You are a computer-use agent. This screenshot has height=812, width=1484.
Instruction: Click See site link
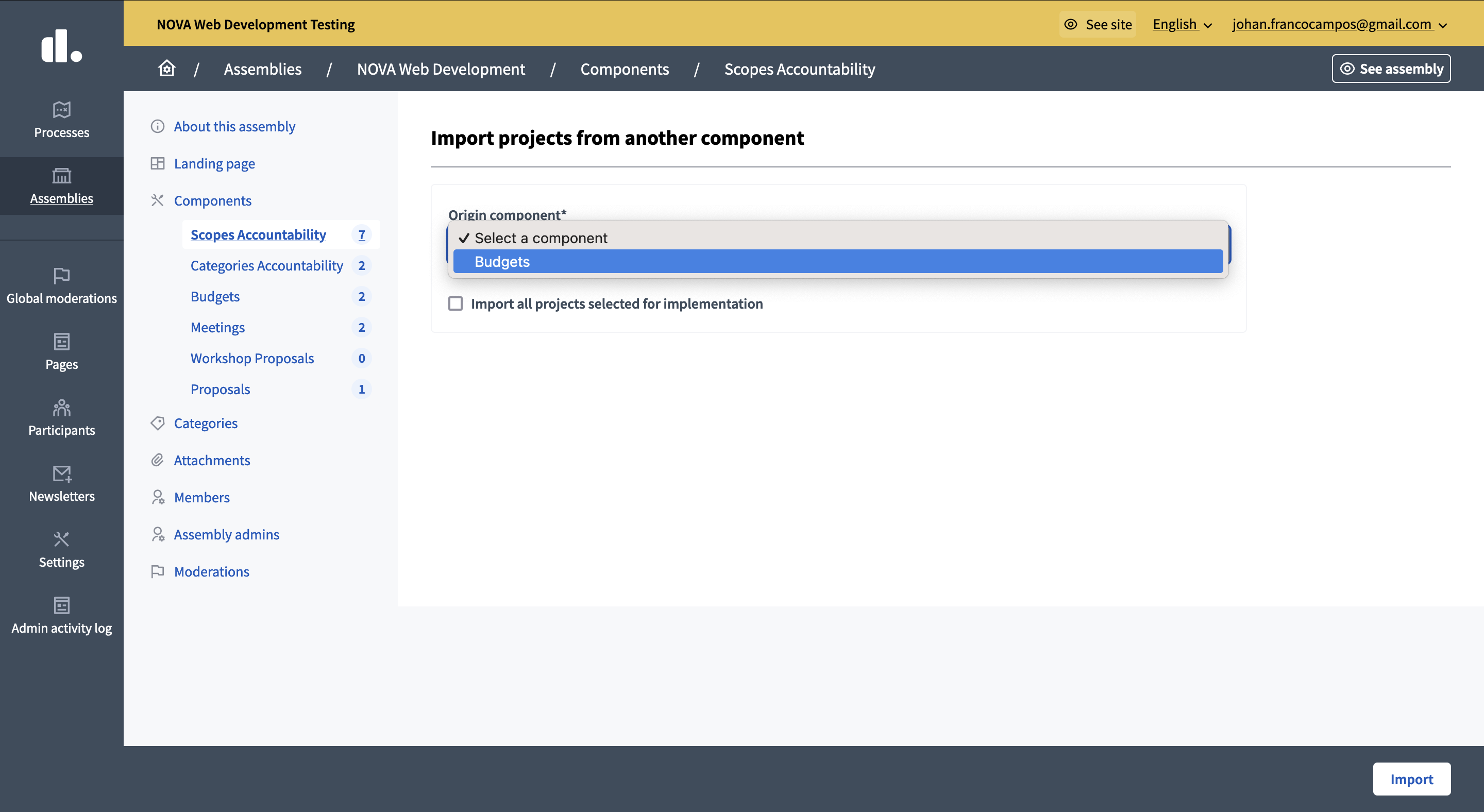(1098, 24)
